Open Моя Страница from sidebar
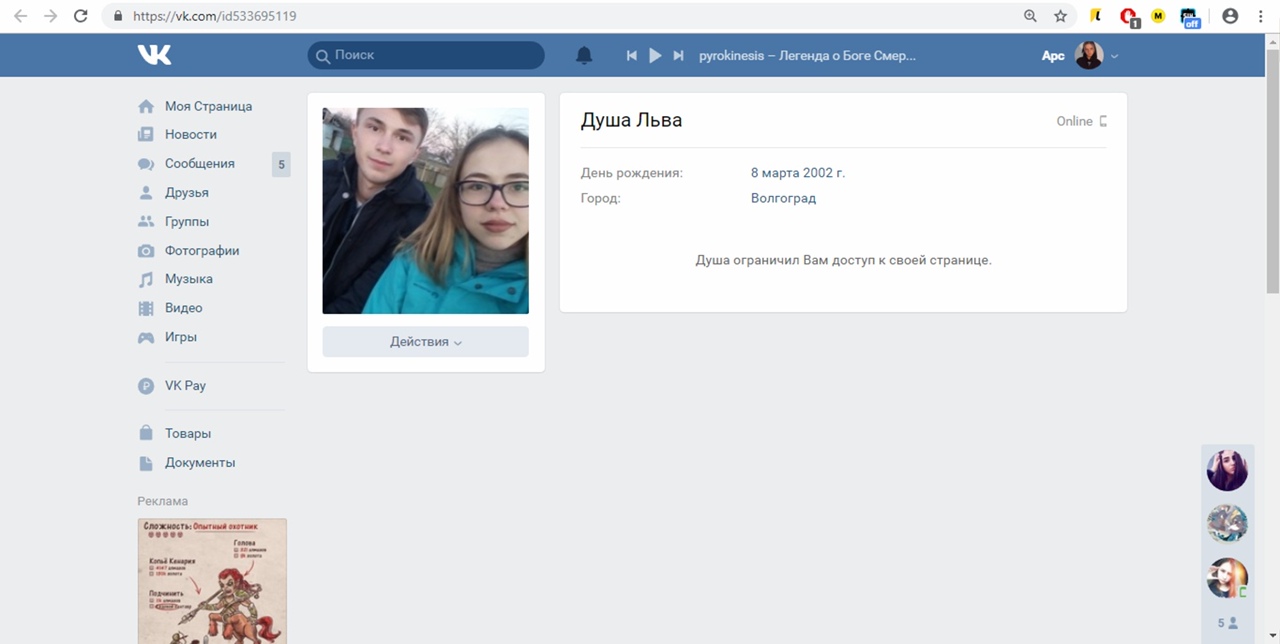This screenshot has height=644, width=1280. click(208, 106)
